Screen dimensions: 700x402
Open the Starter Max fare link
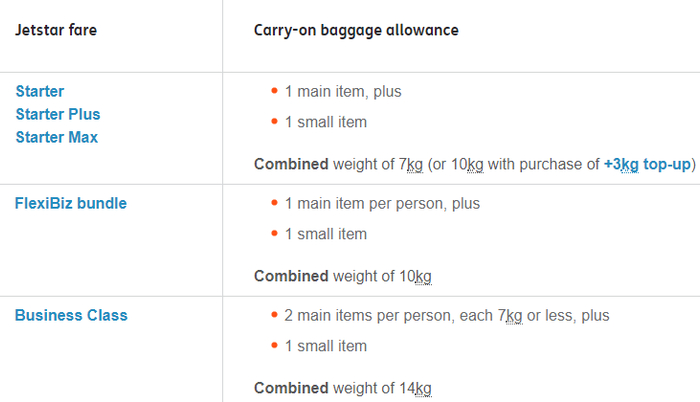click(57, 137)
